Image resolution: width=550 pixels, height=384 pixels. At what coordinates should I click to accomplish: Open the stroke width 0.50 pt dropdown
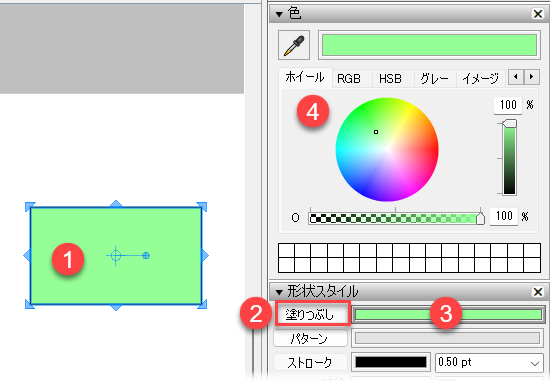click(x=489, y=362)
